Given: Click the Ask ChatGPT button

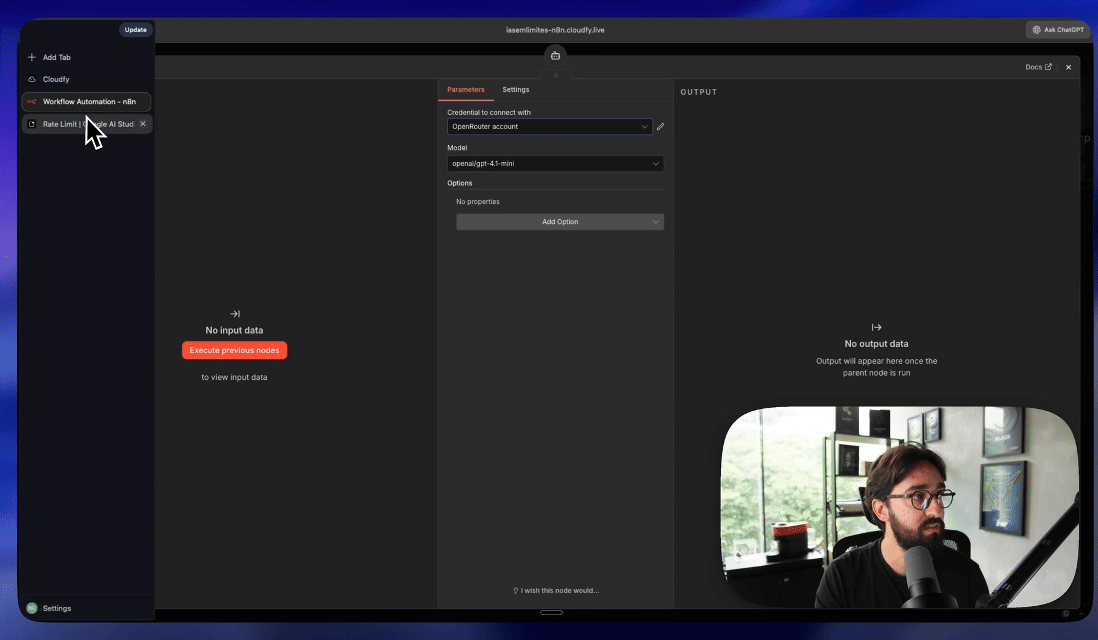Looking at the screenshot, I should point(1058,30).
